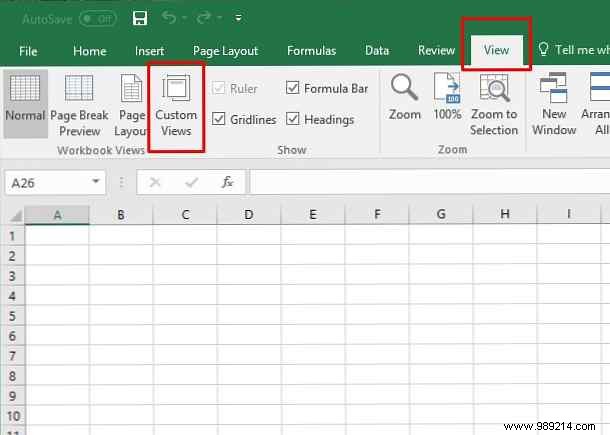Switch to Page Layout view
Screen dimensions: 610x435
point(131,105)
